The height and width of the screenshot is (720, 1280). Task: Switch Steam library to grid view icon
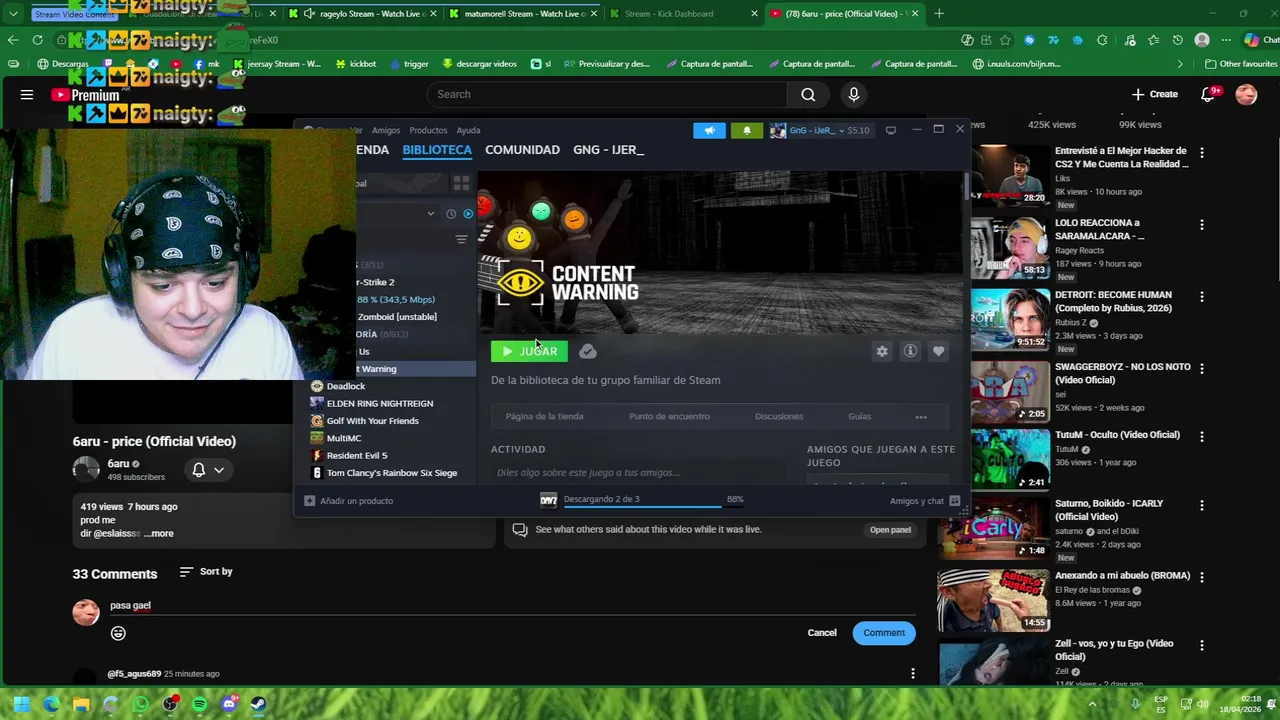[x=461, y=184]
